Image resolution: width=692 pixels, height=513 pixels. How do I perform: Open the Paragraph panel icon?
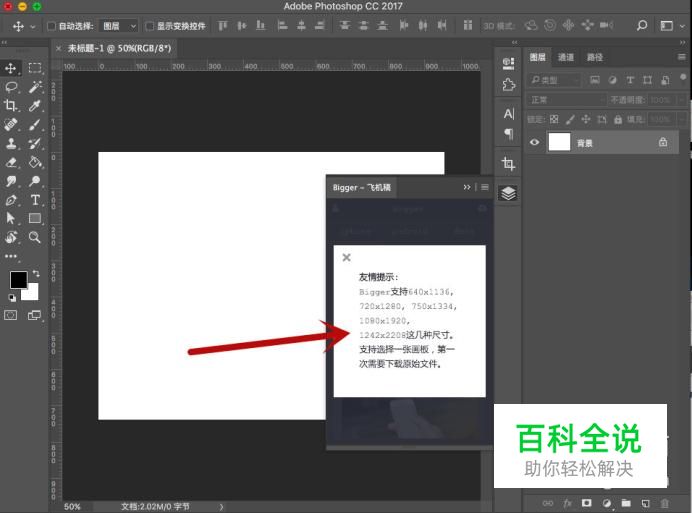click(508, 133)
